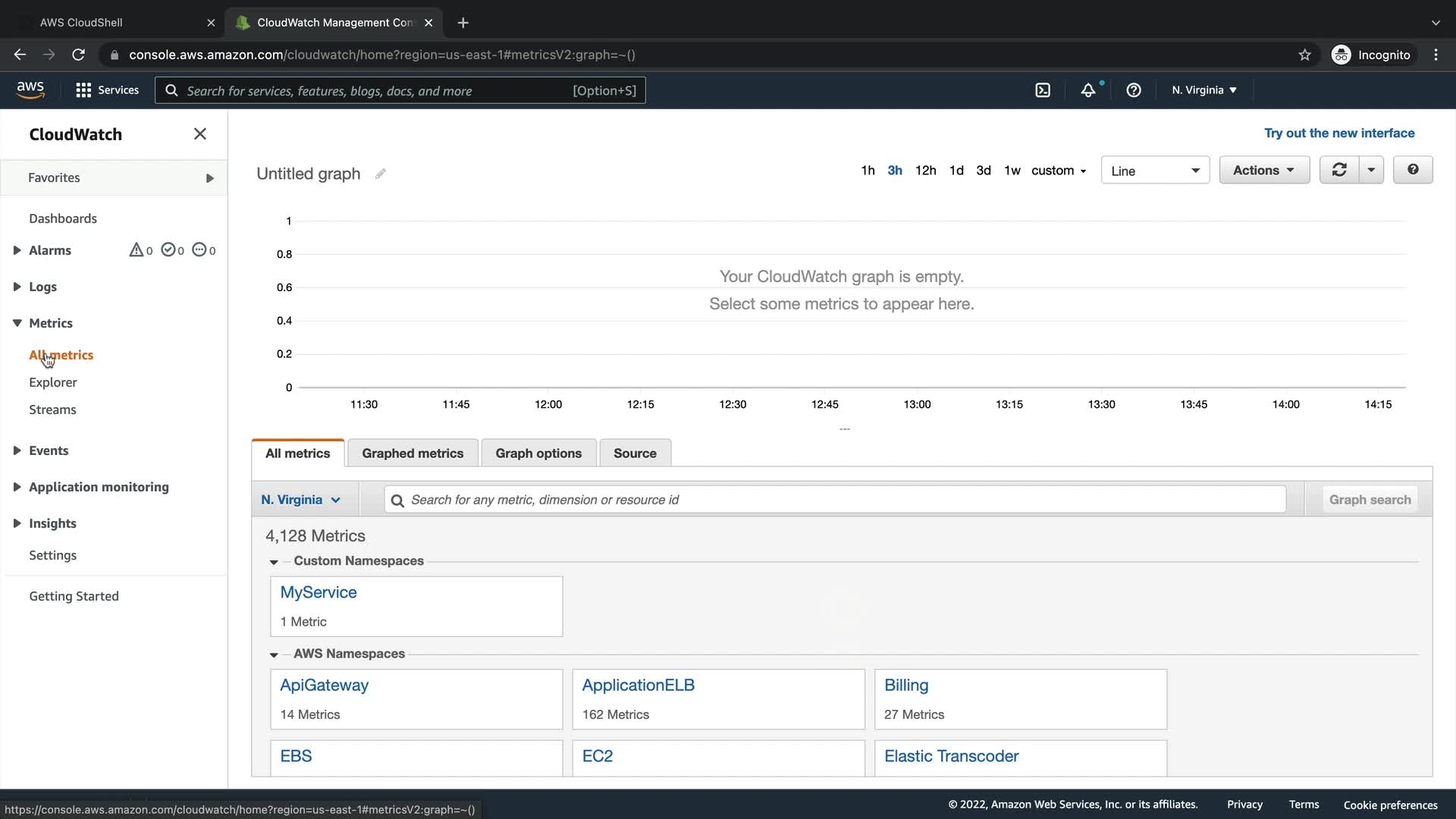Open the MyService custom namespace

[318, 593]
